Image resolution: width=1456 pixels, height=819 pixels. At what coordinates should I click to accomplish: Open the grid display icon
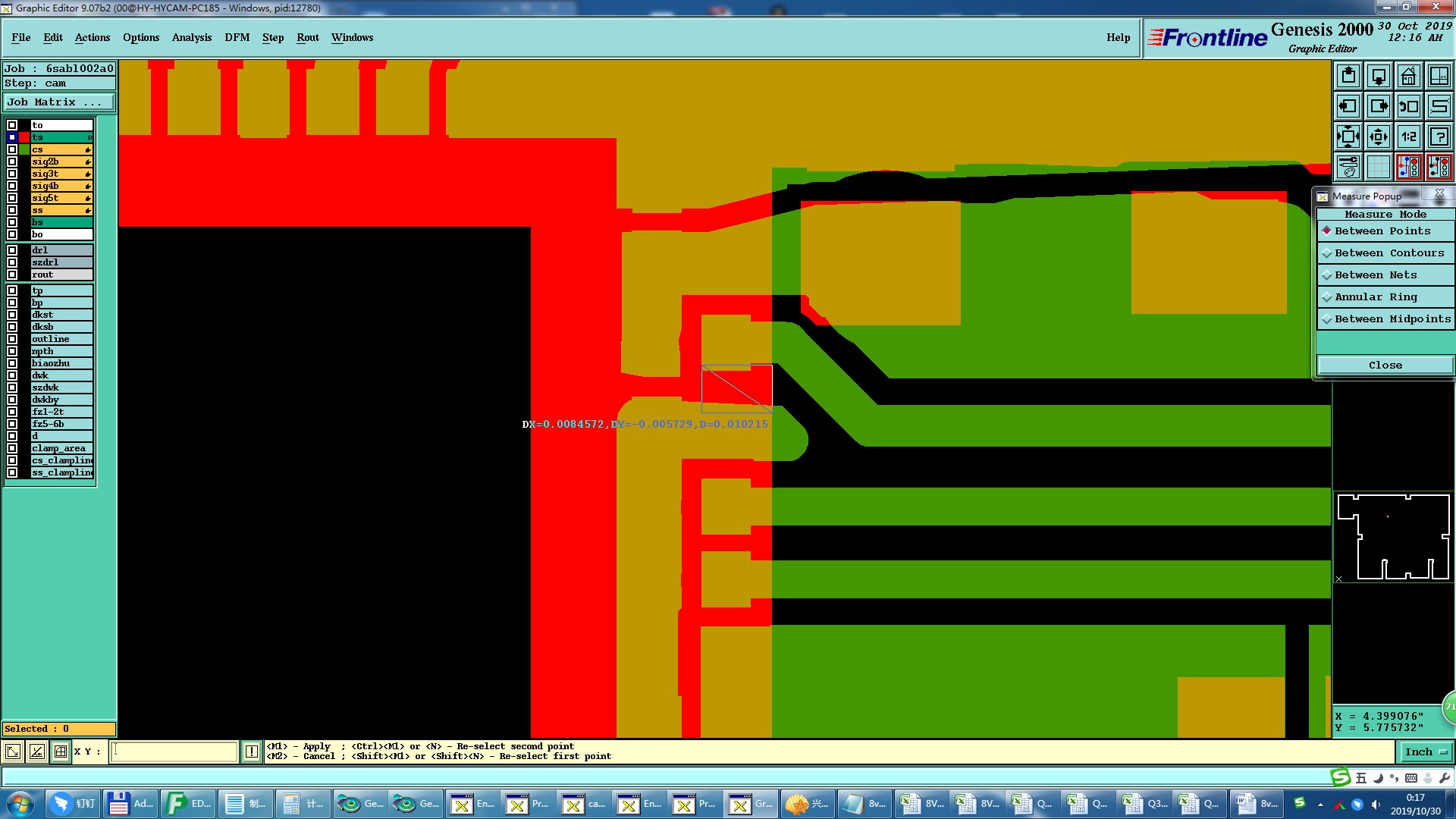point(1379,167)
